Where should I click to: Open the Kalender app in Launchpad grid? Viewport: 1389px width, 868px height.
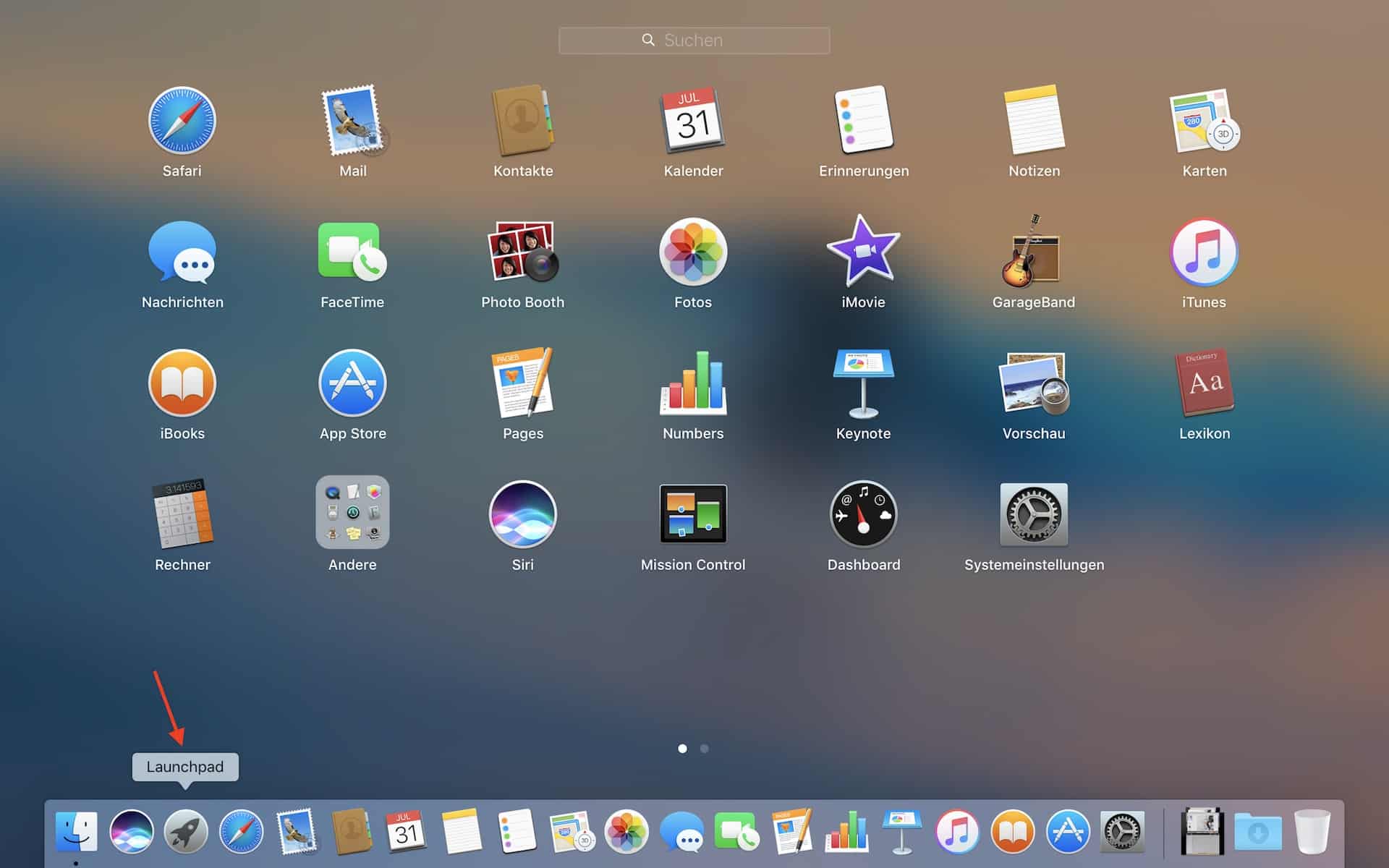point(693,121)
